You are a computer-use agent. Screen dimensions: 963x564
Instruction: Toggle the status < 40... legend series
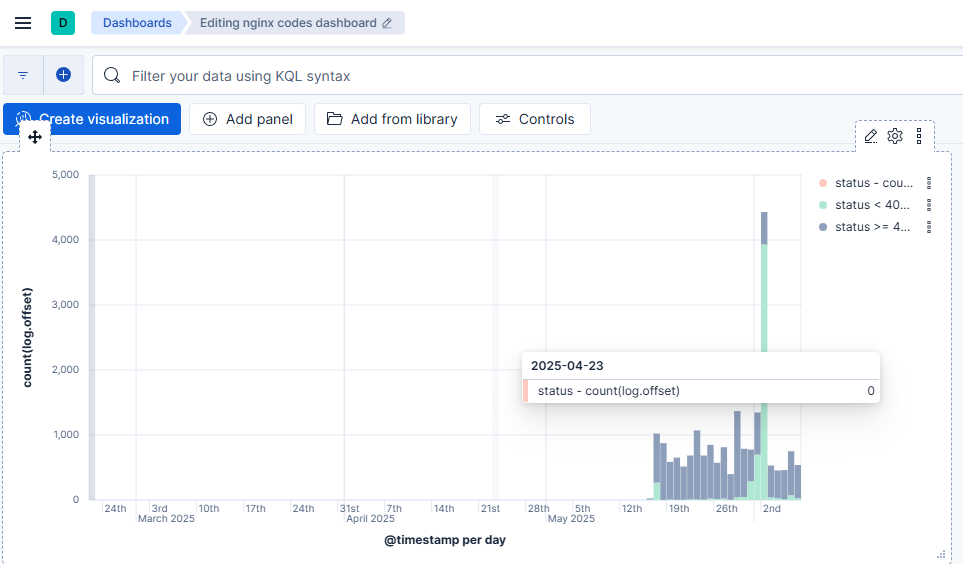tap(872, 205)
